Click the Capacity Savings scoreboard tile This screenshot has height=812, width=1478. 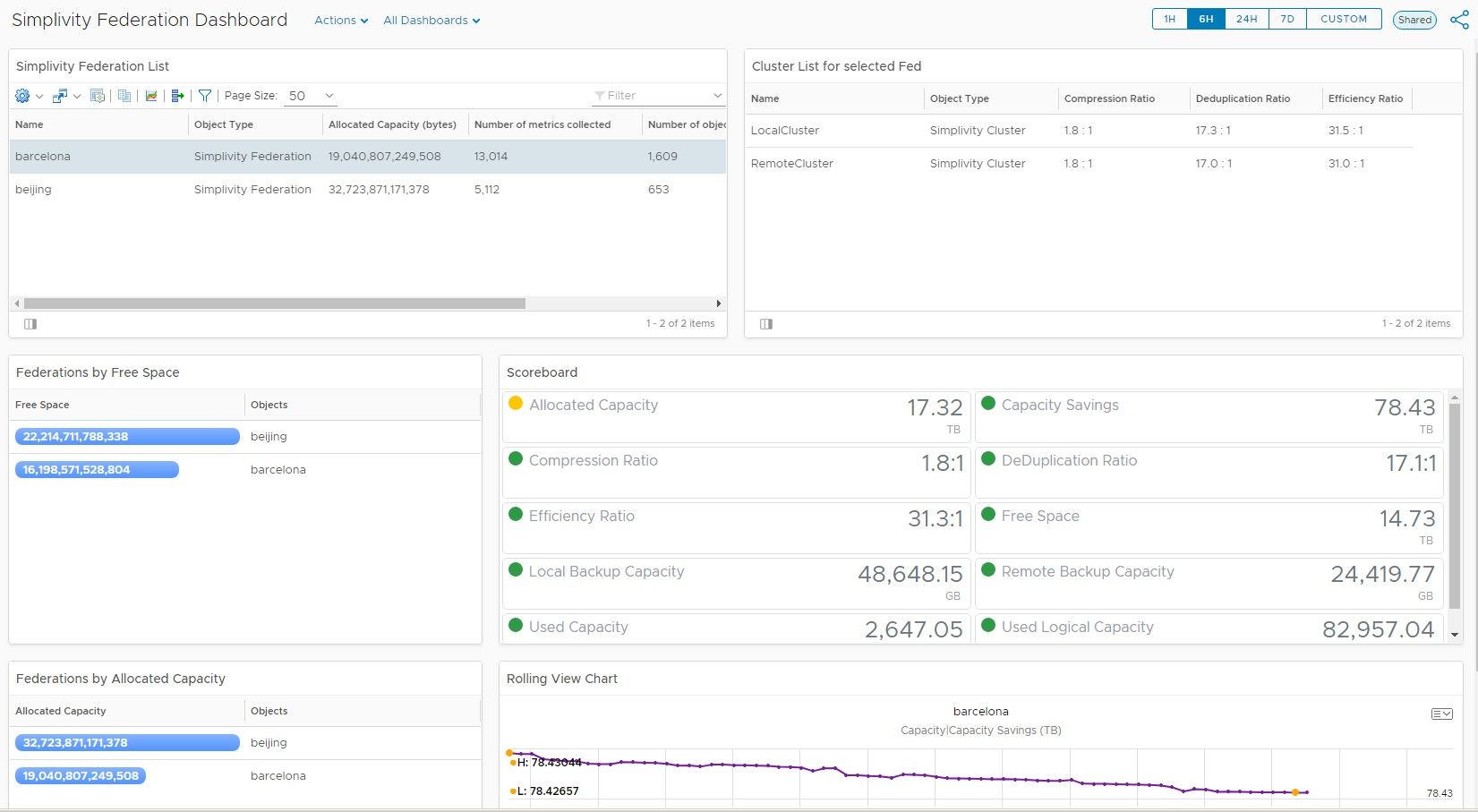tap(1209, 416)
